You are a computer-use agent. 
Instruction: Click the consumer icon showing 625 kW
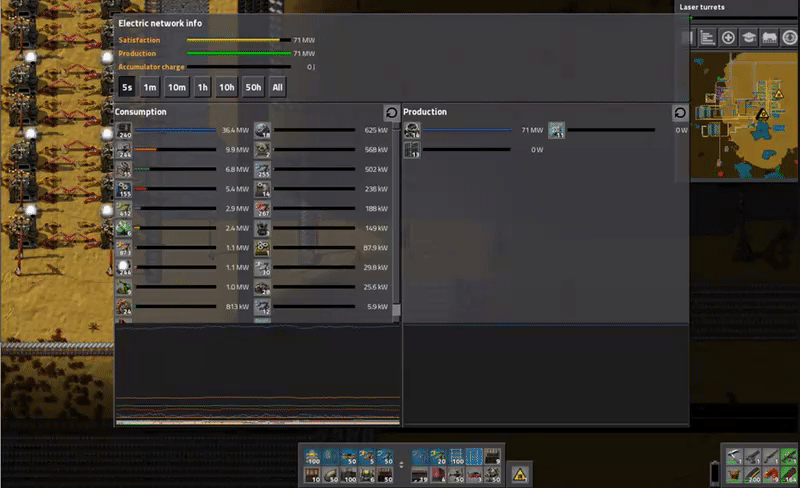click(262, 130)
